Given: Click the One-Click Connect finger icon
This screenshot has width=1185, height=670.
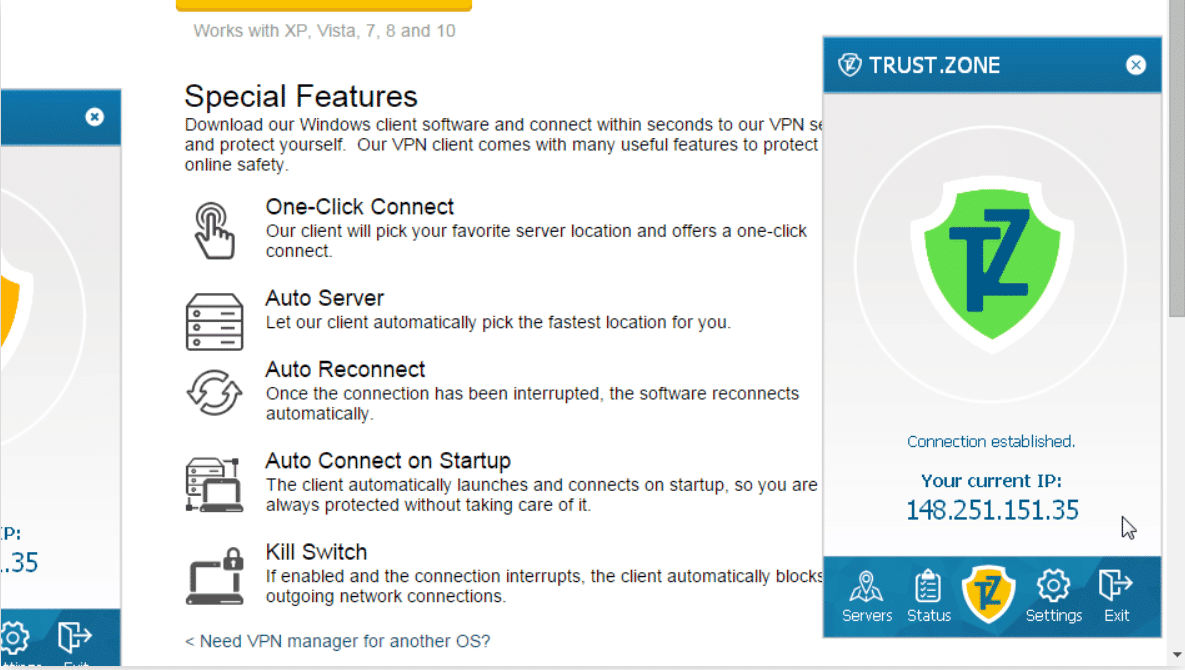Looking at the screenshot, I should 214,230.
